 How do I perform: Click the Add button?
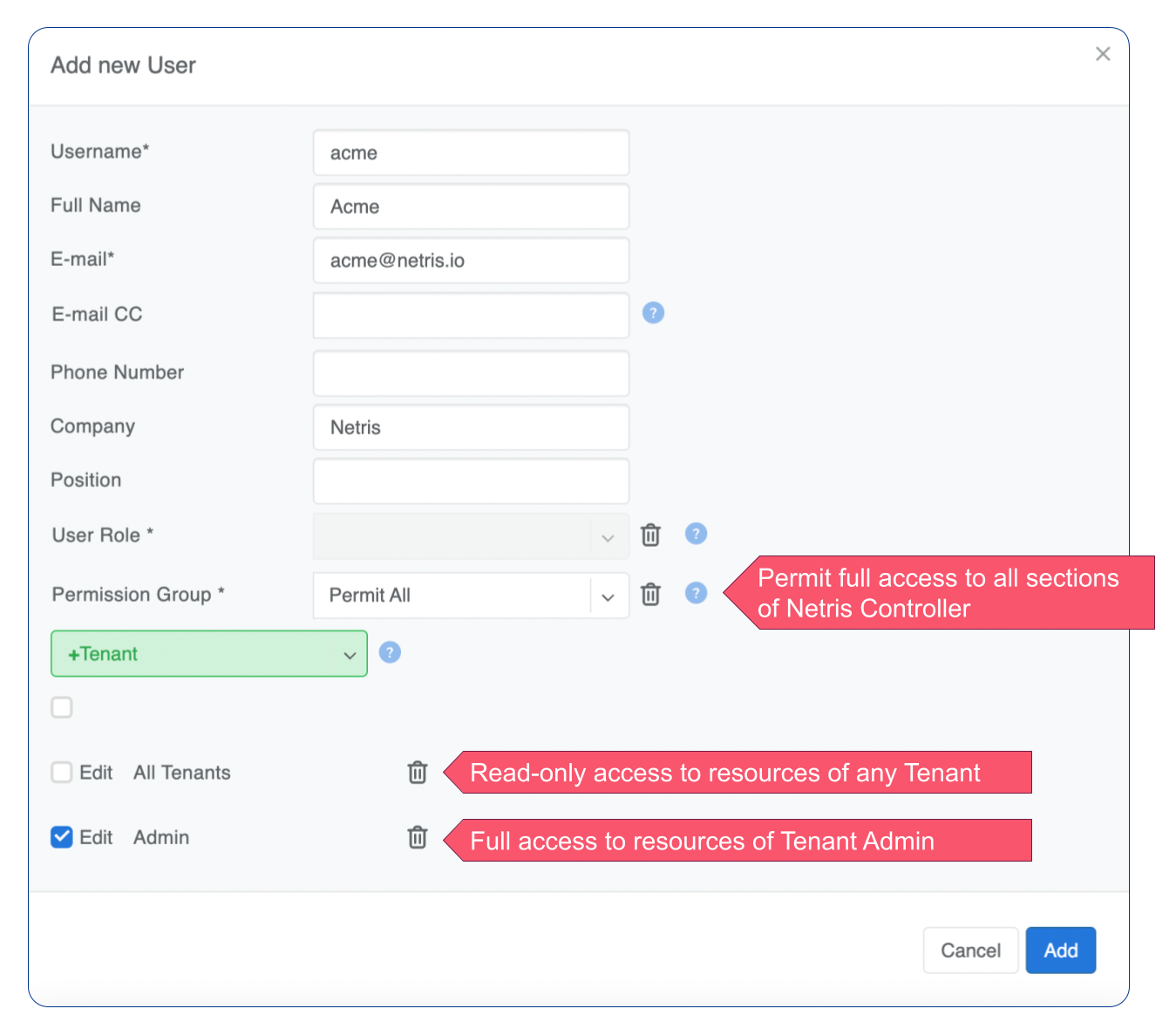[x=1060, y=950]
